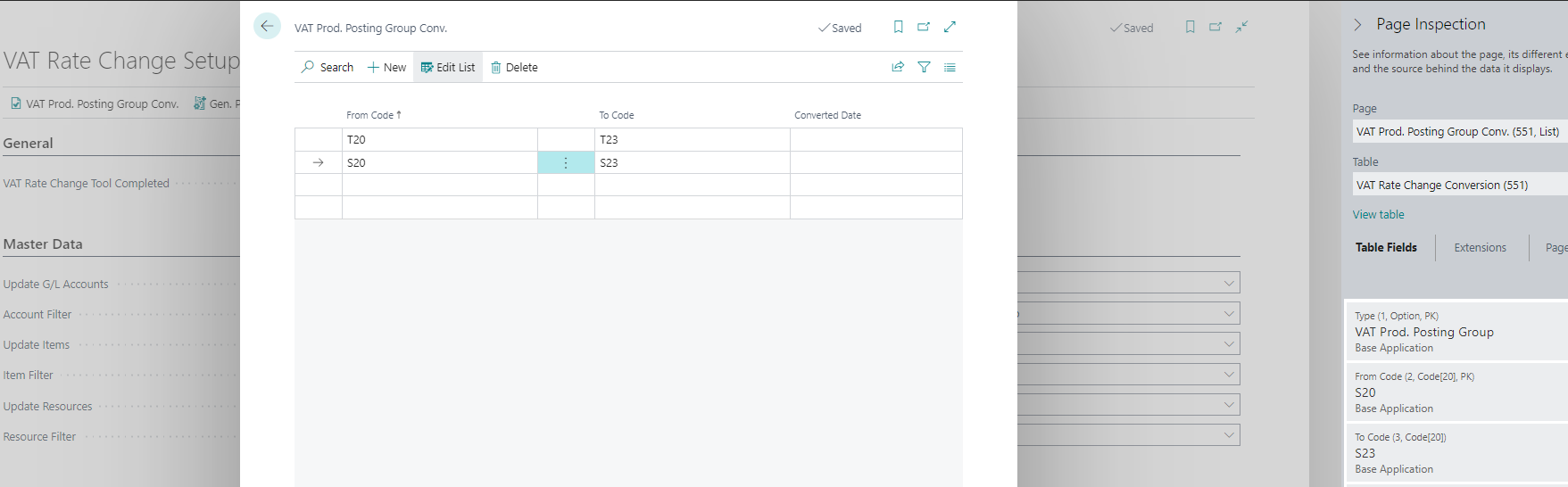Follow the View table link
Viewport: 1568px width, 487px height.
(x=1378, y=215)
